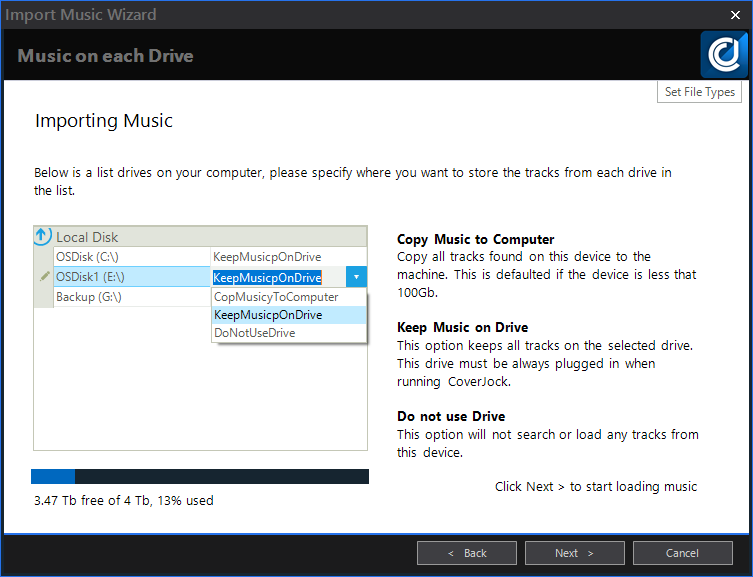Screen dimensions: 753x577
Task: Open Set File Types
Action: pyautogui.click(x=700, y=92)
